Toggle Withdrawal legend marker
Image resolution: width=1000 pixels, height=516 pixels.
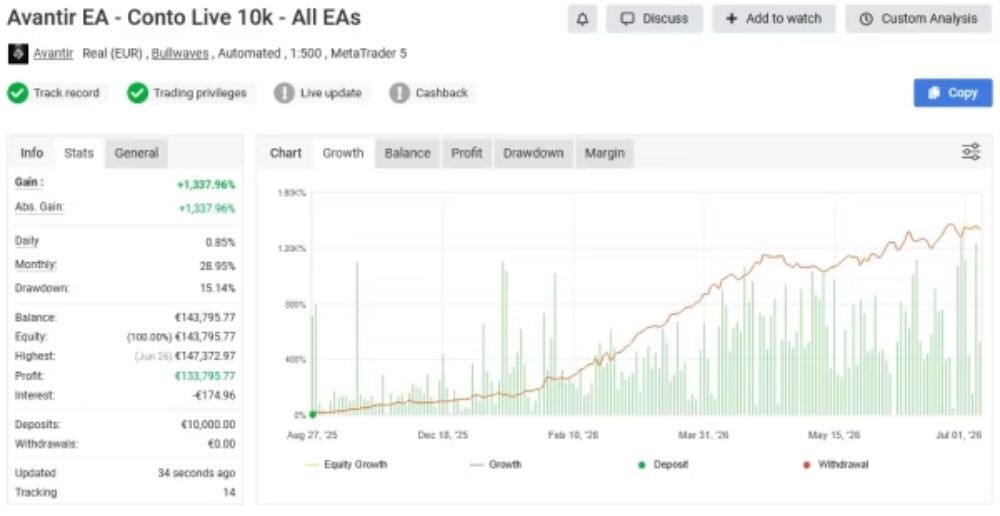pyautogui.click(x=836, y=464)
